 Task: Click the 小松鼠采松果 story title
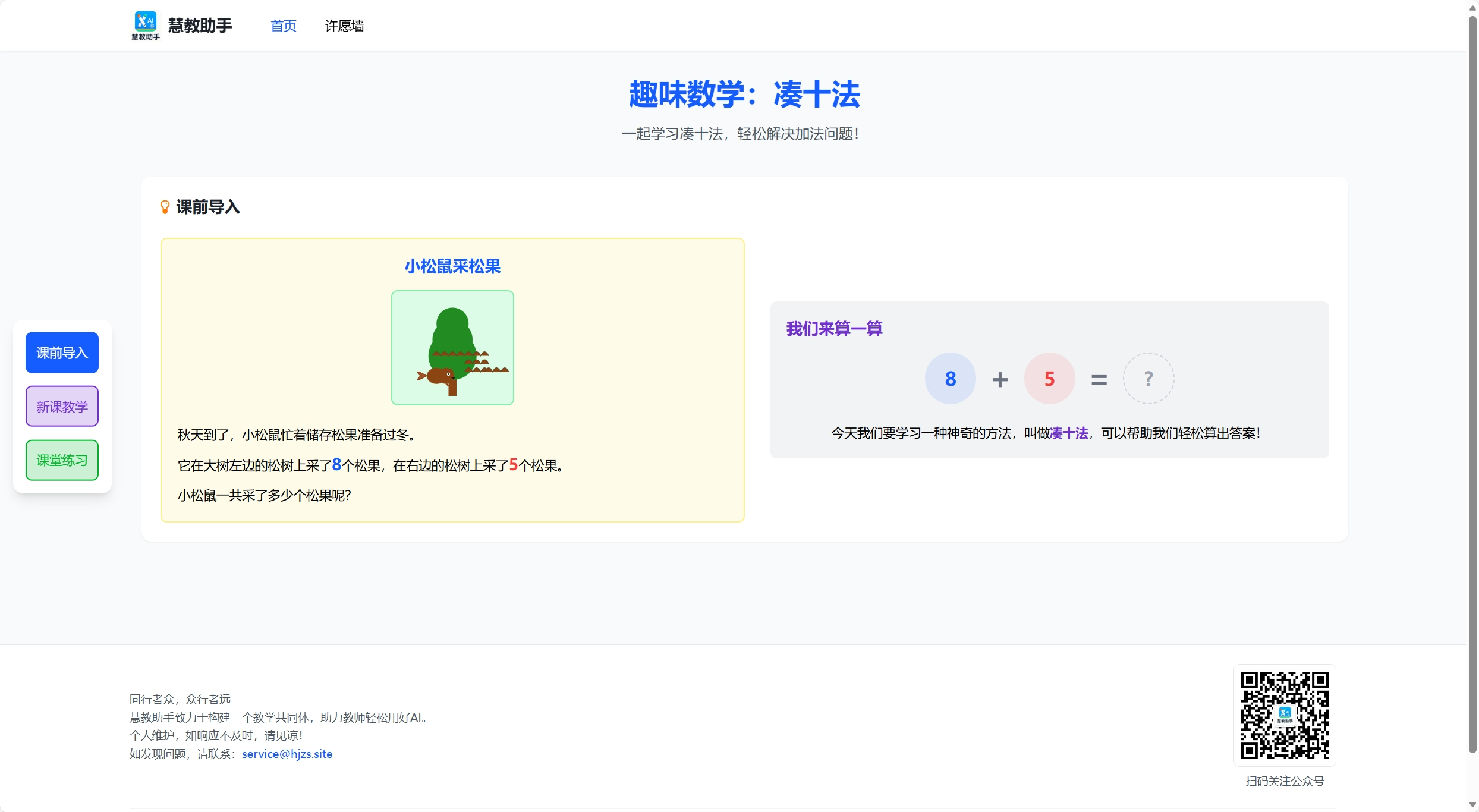point(452,266)
